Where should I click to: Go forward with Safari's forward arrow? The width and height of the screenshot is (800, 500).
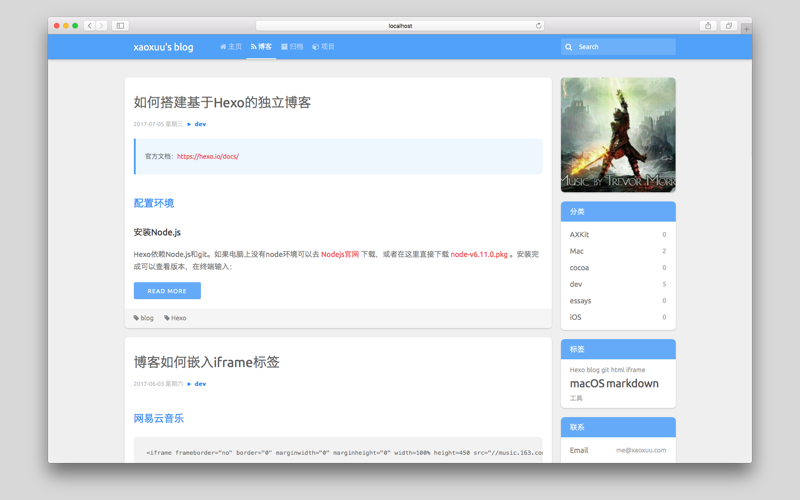click(x=102, y=26)
